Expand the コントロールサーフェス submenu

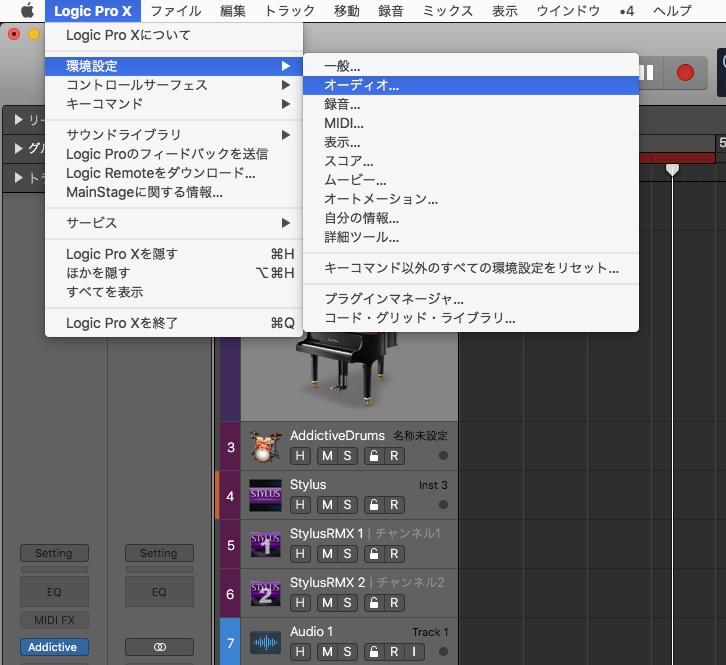[x=174, y=85]
